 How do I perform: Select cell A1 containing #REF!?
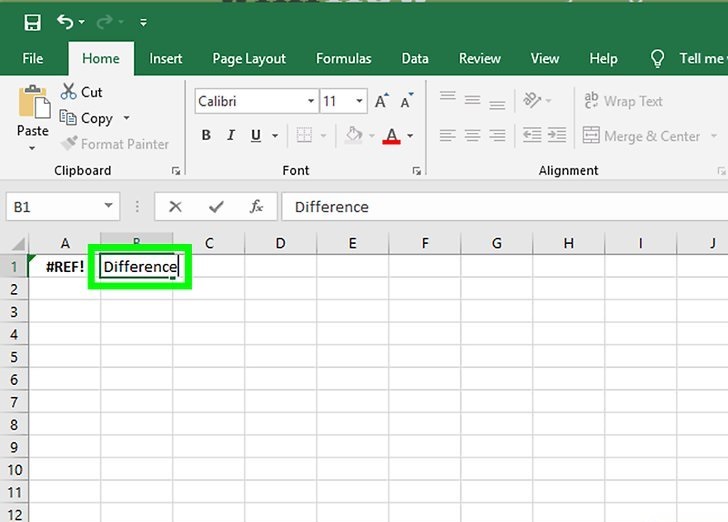coord(65,267)
